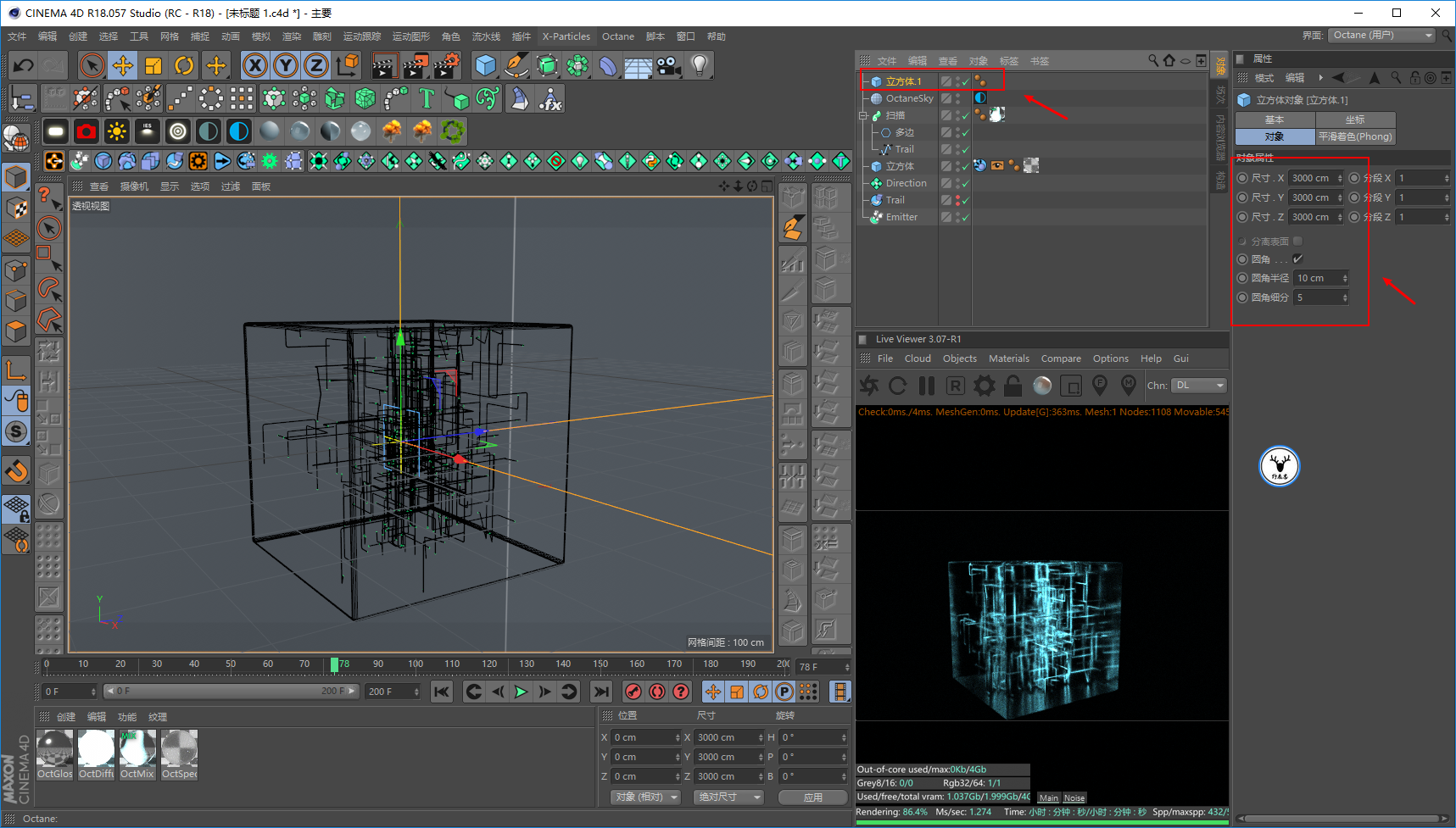
Task: Toggle 分离表面 checkbox
Action: click(x=1297, y=241)
